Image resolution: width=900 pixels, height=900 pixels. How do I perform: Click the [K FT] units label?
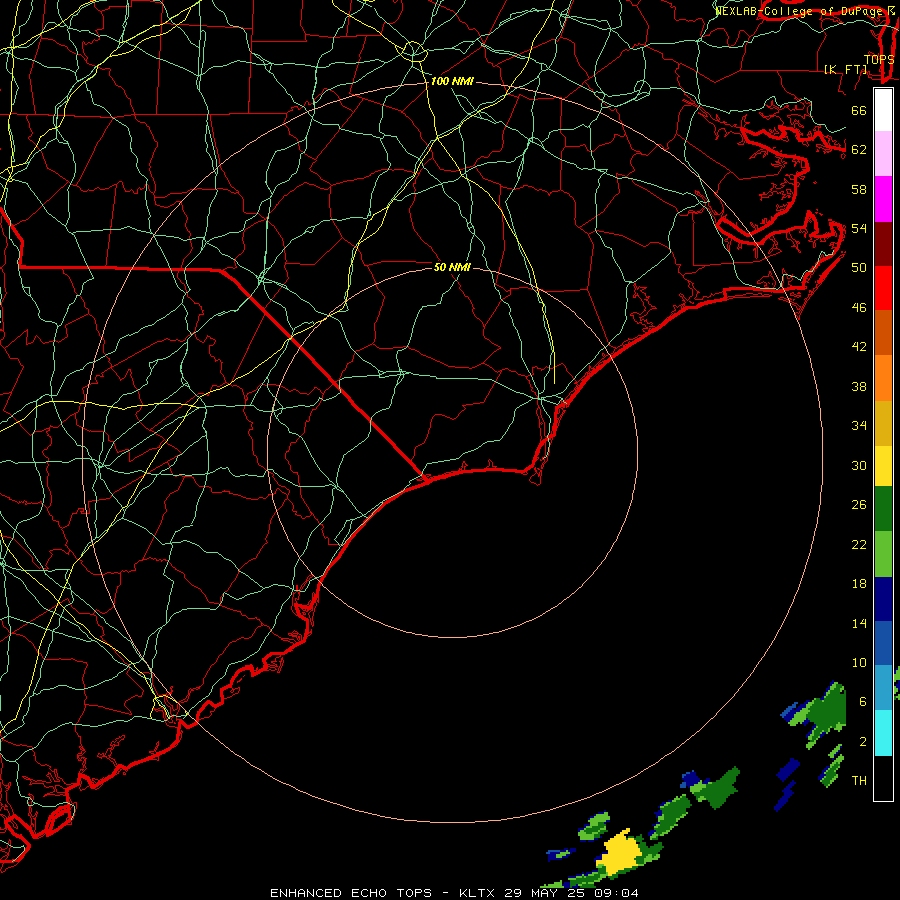coord(846,69)
